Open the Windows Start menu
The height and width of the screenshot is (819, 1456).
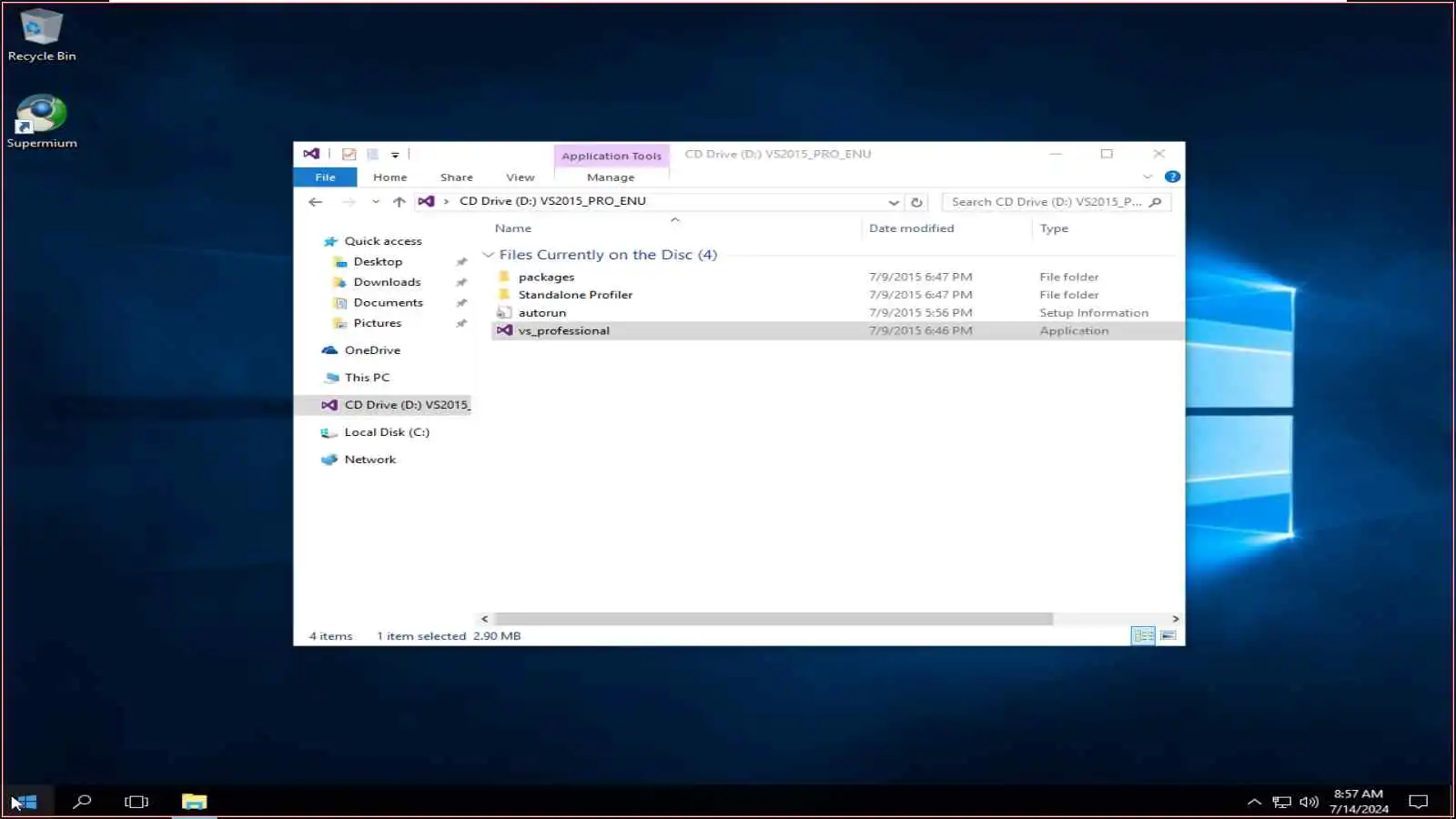[25, 802]
